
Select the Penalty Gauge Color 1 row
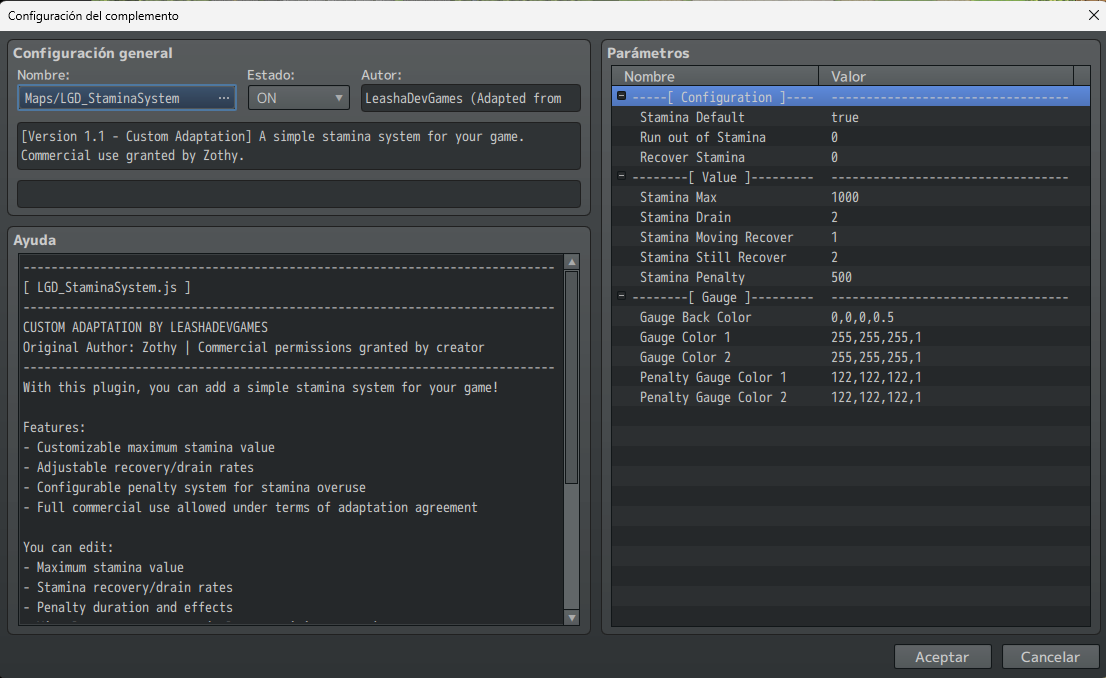[851, 377]
